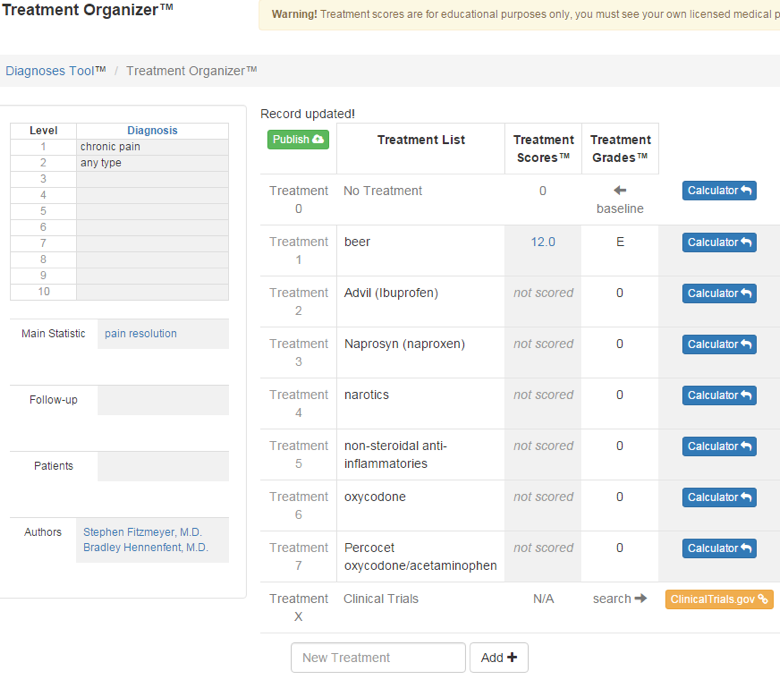Screen dimensions: 780x680
Task: Click the pain resolution statistic link
Action: click(x=141, y=334)
